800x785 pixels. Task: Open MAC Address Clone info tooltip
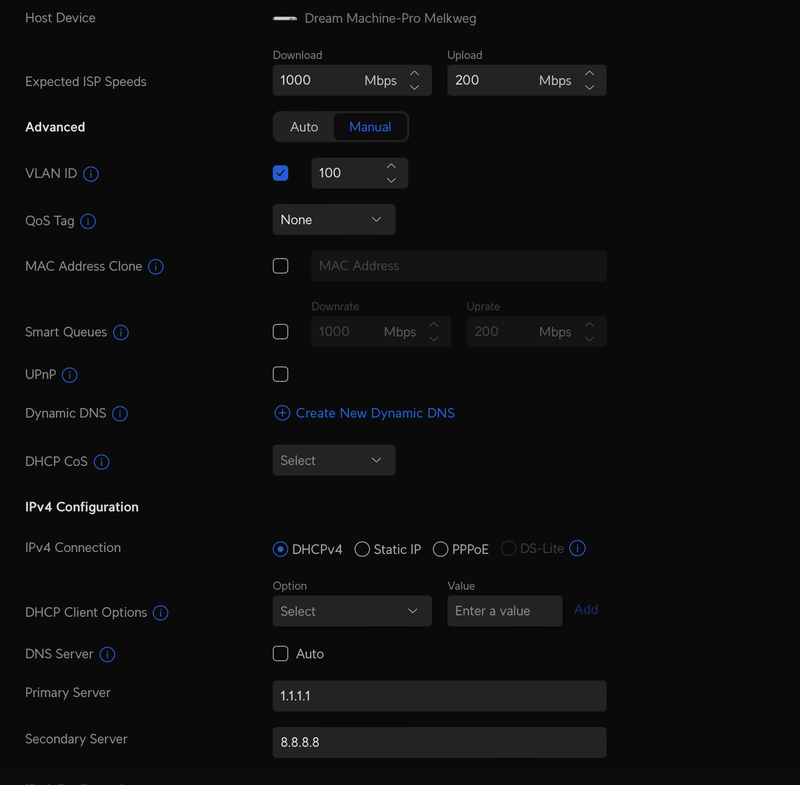pyautogui.click(x=156, y=267)
